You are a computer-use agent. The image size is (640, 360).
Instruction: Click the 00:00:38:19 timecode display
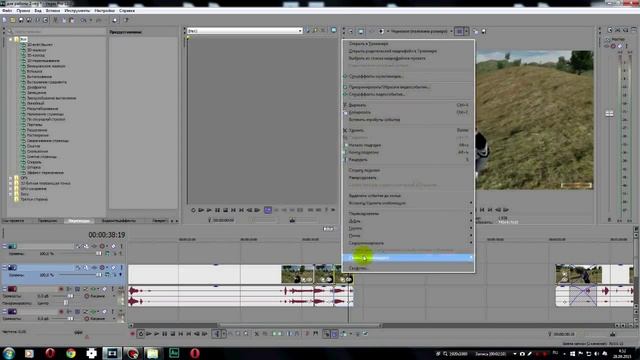[107, 235]
